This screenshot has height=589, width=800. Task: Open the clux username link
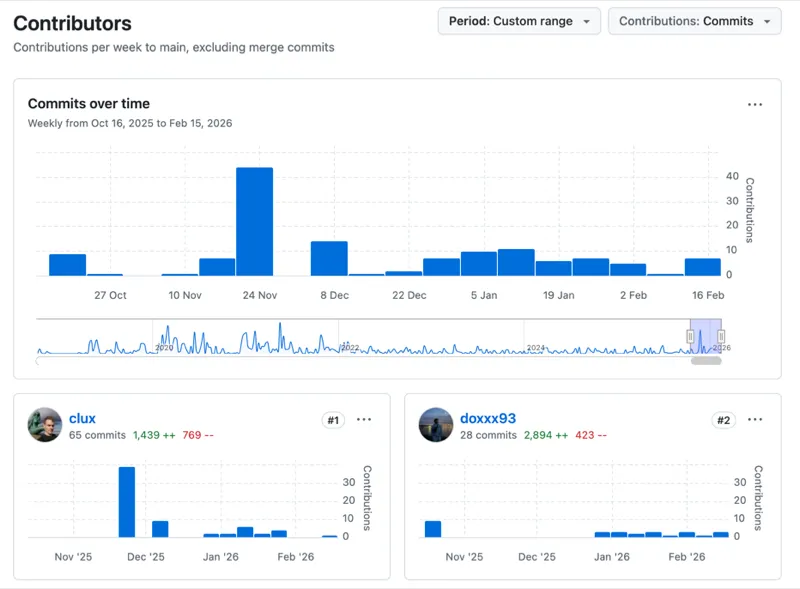82,418
